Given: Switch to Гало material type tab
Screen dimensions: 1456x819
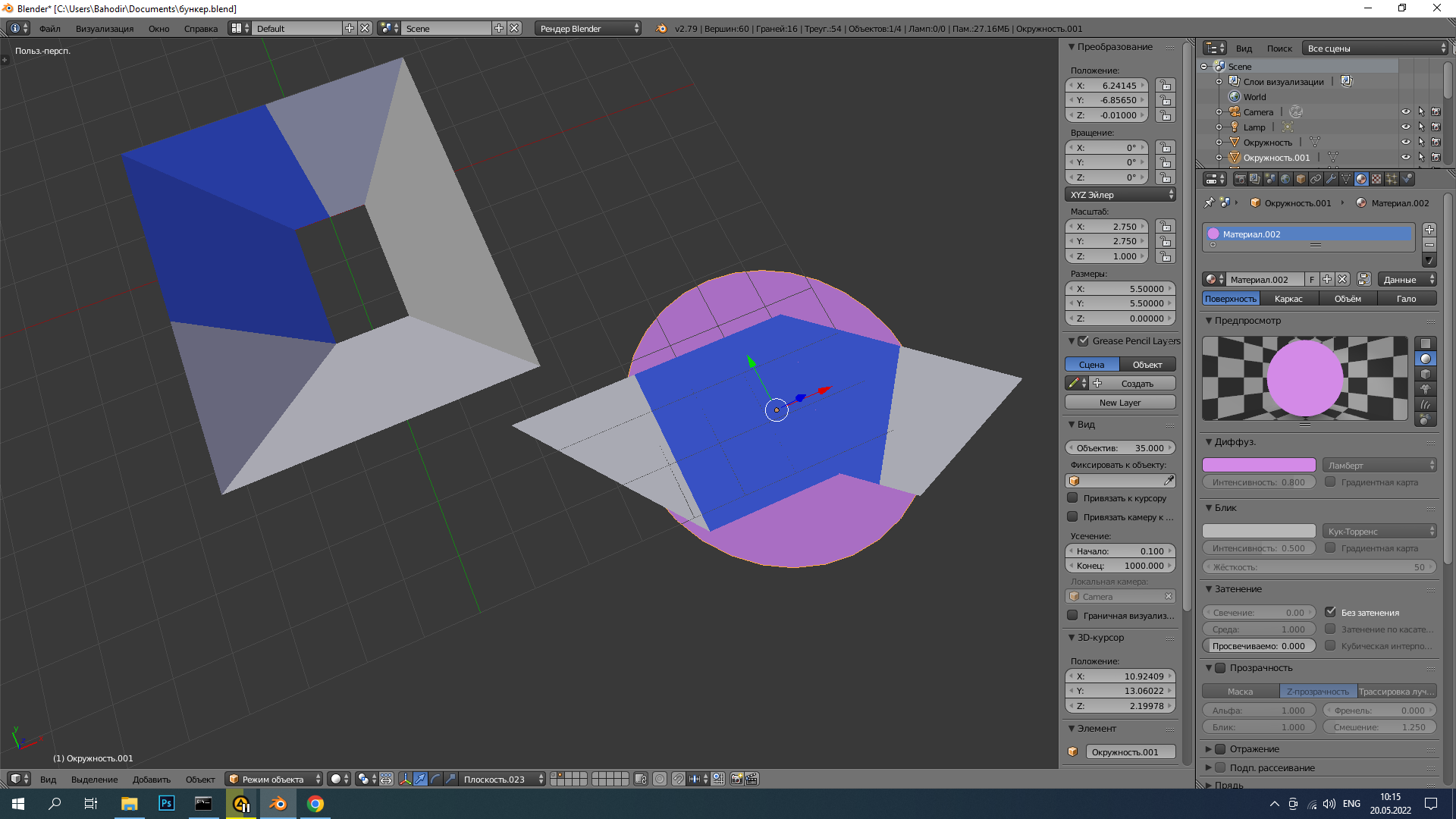Looking at the screenshot, I should click(x=1407, y=299).
